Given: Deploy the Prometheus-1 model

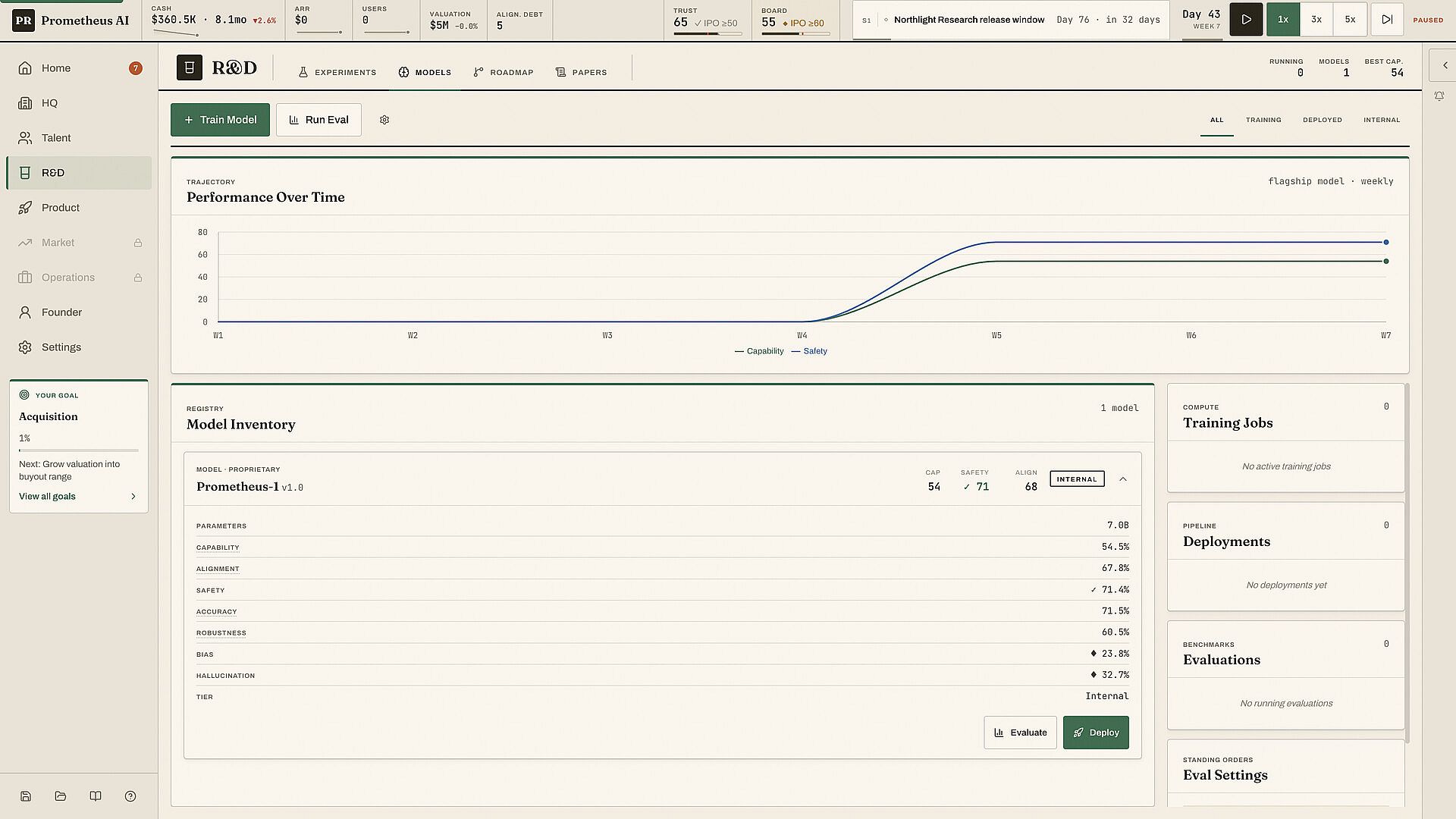Looking at the screenshot, I should [x=1096, y=733].
